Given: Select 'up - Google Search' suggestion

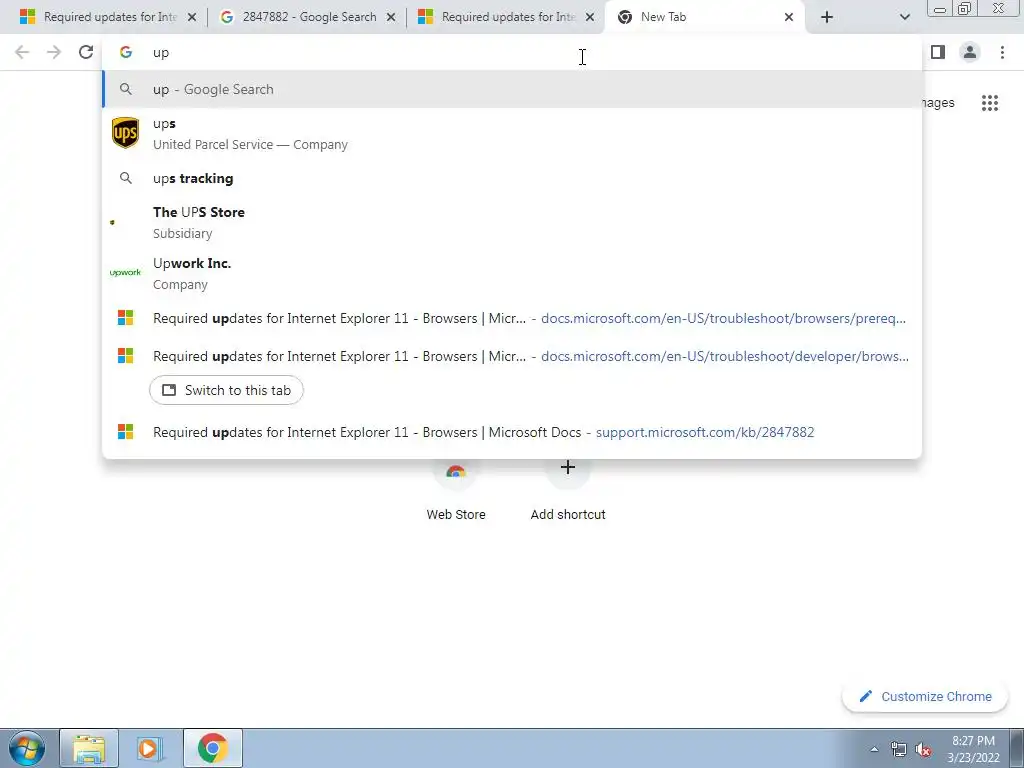Looking at the screenshot, I should (512, 89).
